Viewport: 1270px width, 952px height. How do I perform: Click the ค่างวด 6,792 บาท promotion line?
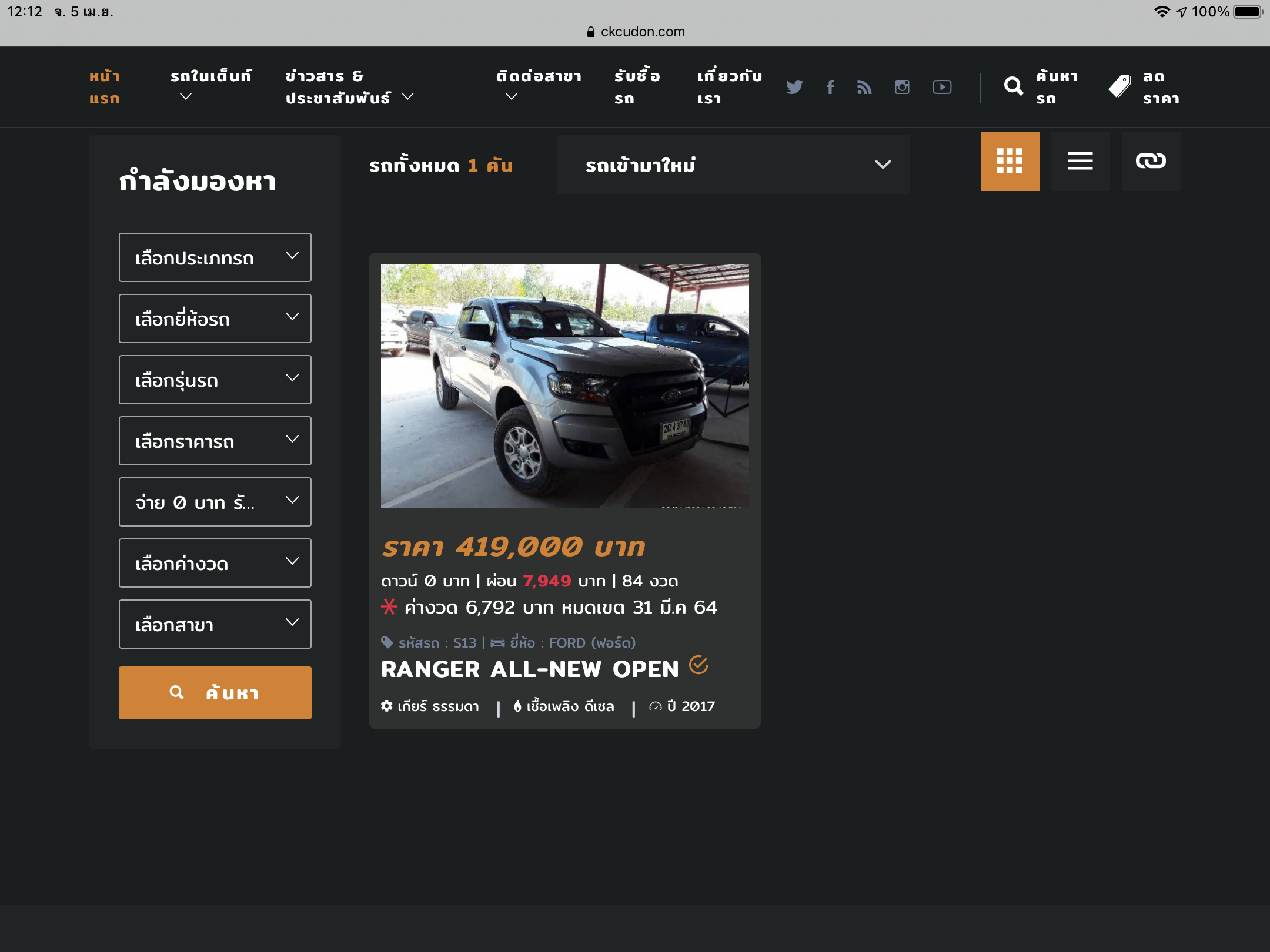tap(549, 607)
